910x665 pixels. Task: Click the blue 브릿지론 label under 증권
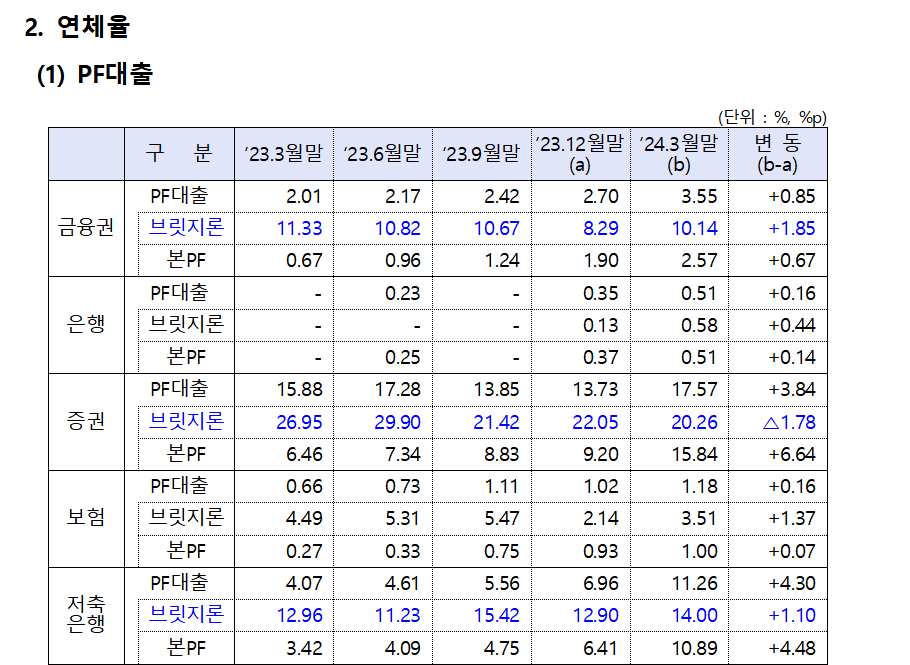click(x=186, y=421)
